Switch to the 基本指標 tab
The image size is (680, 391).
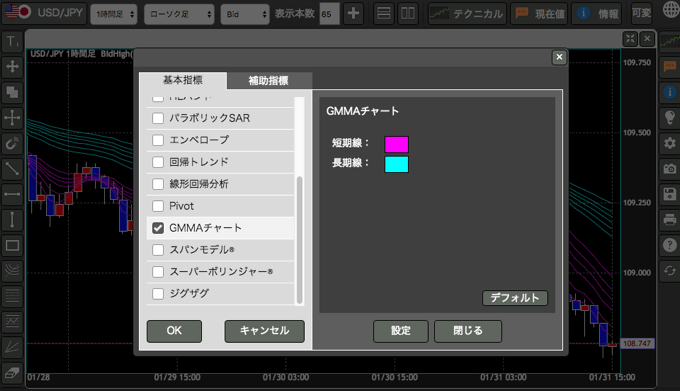point(183,80)
